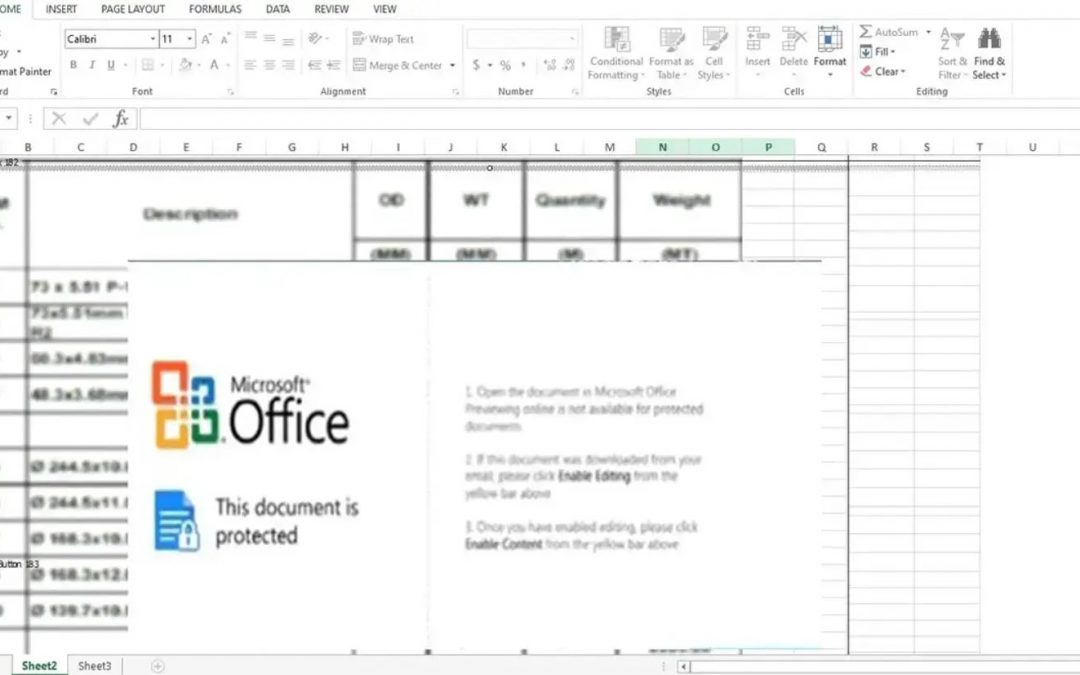Screen dimensions: 1080x675
Task: Open the Font dialog launcher
Action: click(231, 92)
